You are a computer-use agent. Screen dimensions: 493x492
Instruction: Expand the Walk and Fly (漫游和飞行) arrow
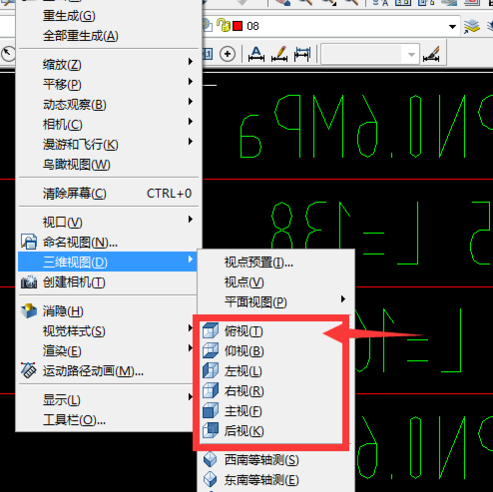point(190,141)
